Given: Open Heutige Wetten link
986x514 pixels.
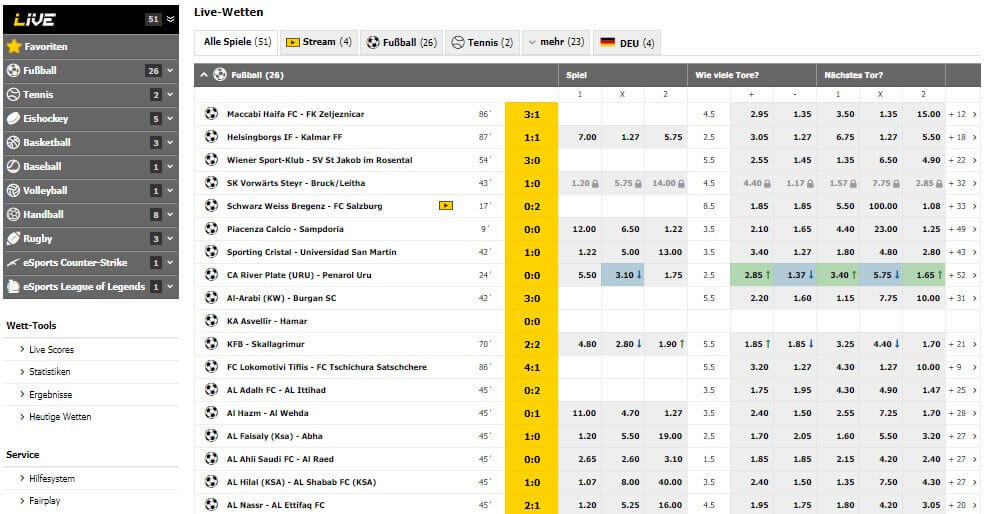Looking at the screenshot, I should pos(60,416).
